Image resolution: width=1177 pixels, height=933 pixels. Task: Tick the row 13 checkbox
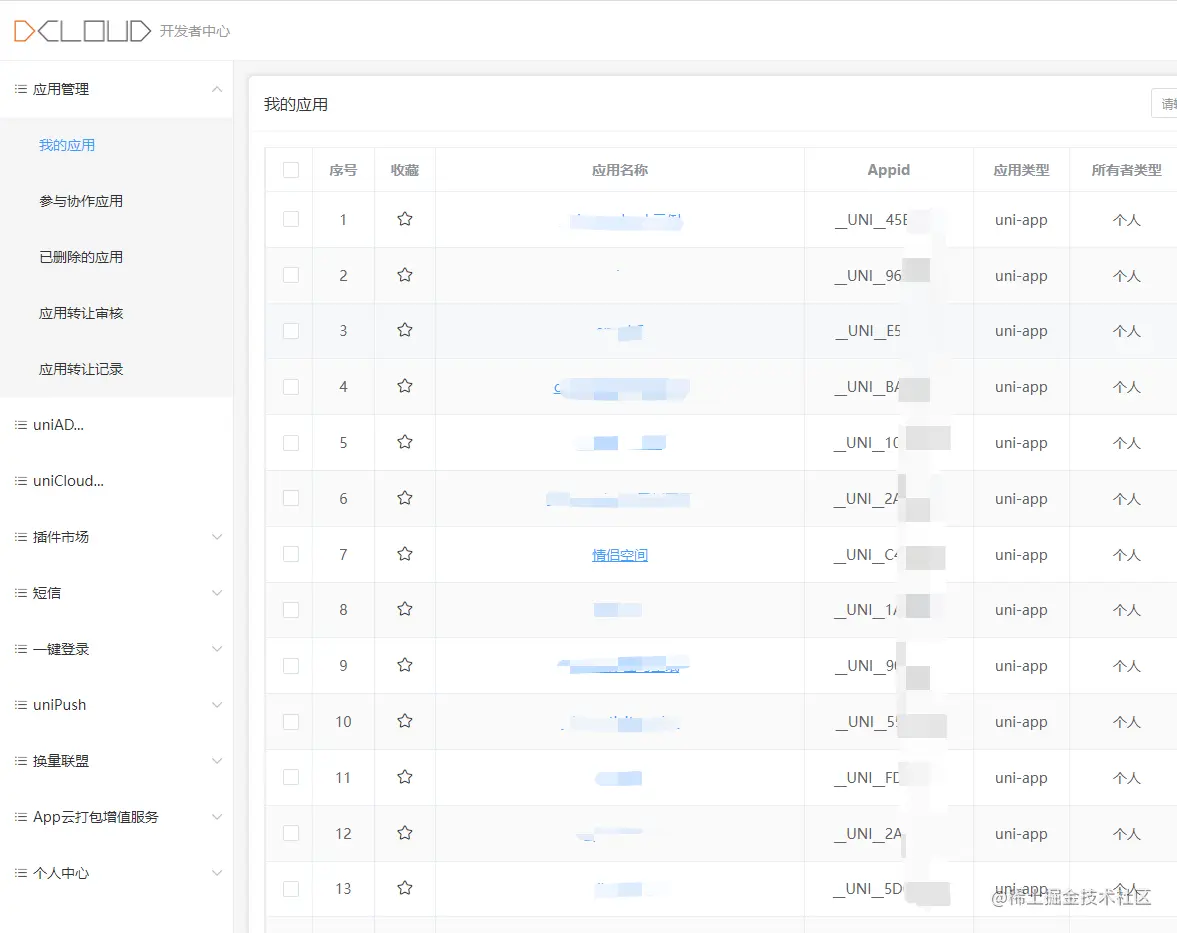[291, 889]
